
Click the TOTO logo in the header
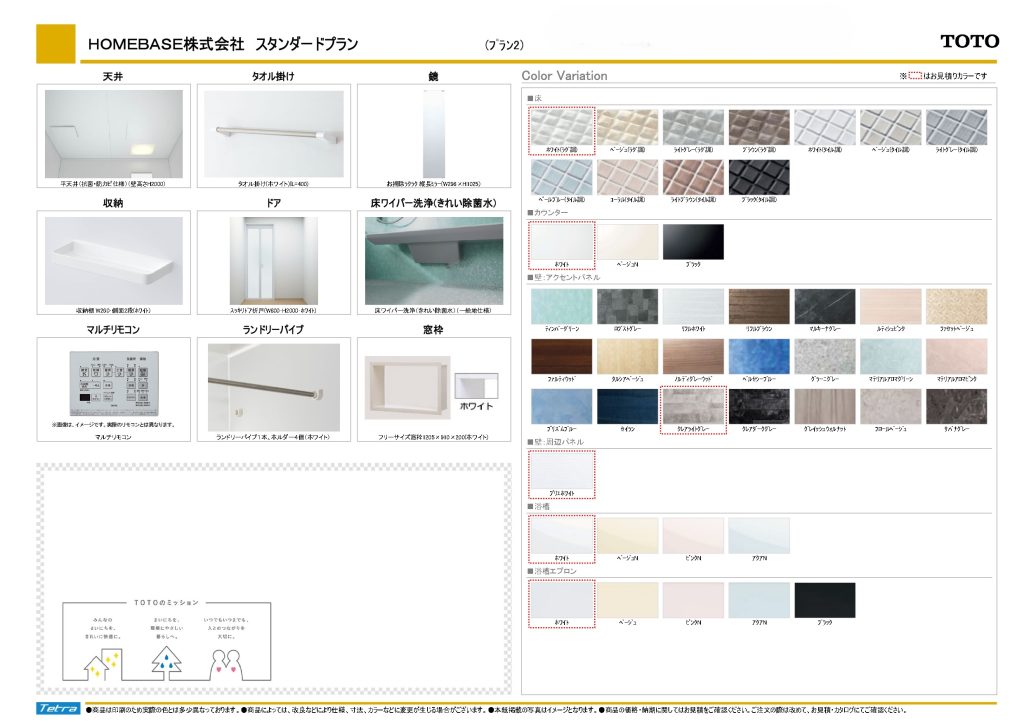point(969,41)
